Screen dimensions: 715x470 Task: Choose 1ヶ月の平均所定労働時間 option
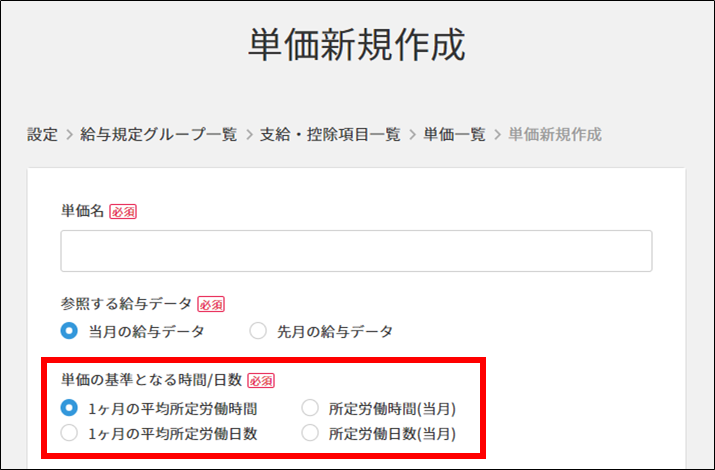tap(69, 408)
